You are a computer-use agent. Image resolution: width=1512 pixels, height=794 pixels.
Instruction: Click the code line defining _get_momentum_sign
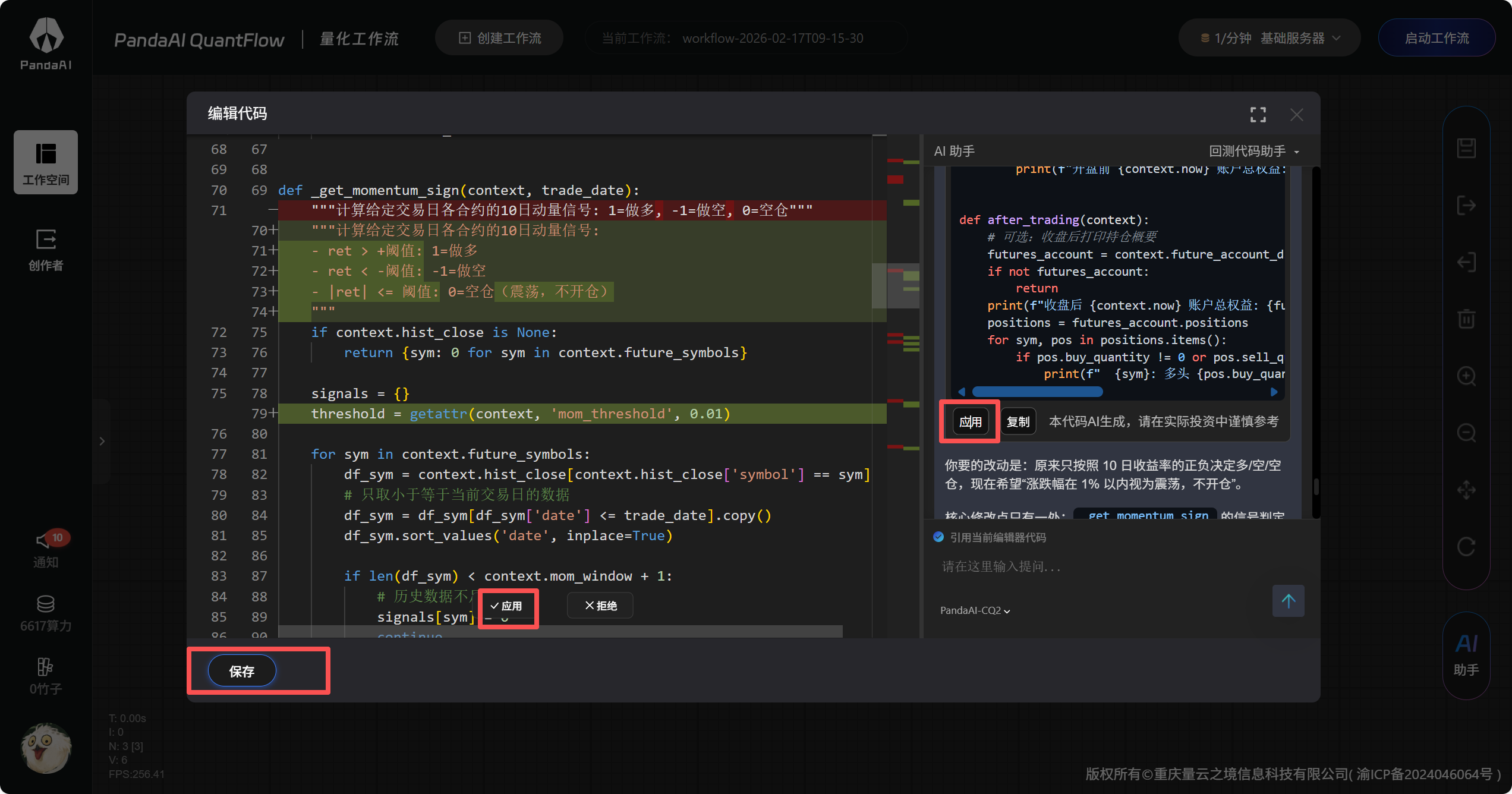pos(458,190)
